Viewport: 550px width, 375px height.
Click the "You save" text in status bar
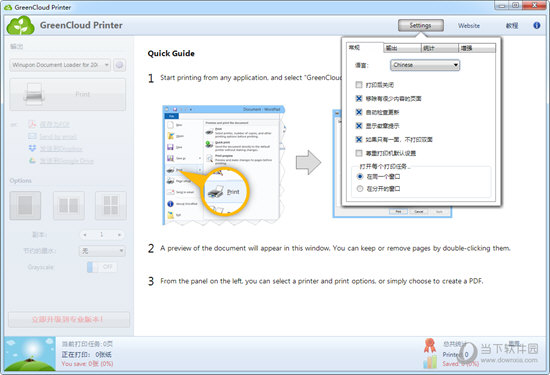pyautogui.click(x=87, y=364)
